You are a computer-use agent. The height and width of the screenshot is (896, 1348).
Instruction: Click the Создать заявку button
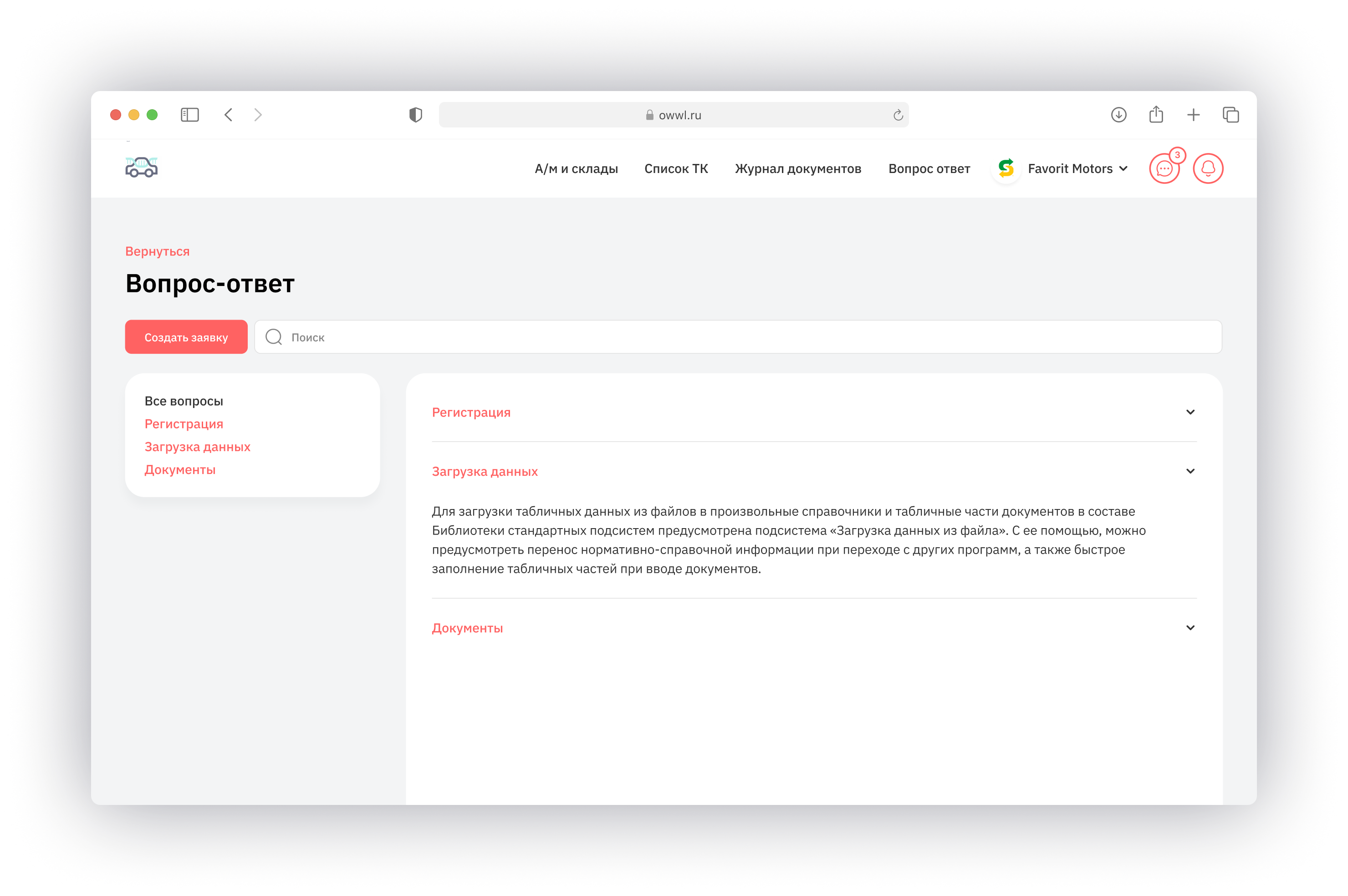click(x=186, y=337)
